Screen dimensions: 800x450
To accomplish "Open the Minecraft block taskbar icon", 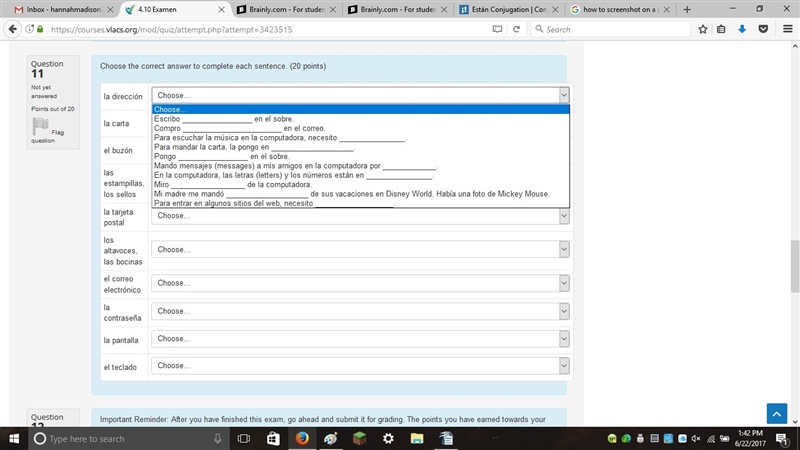I will coord(360,438).
